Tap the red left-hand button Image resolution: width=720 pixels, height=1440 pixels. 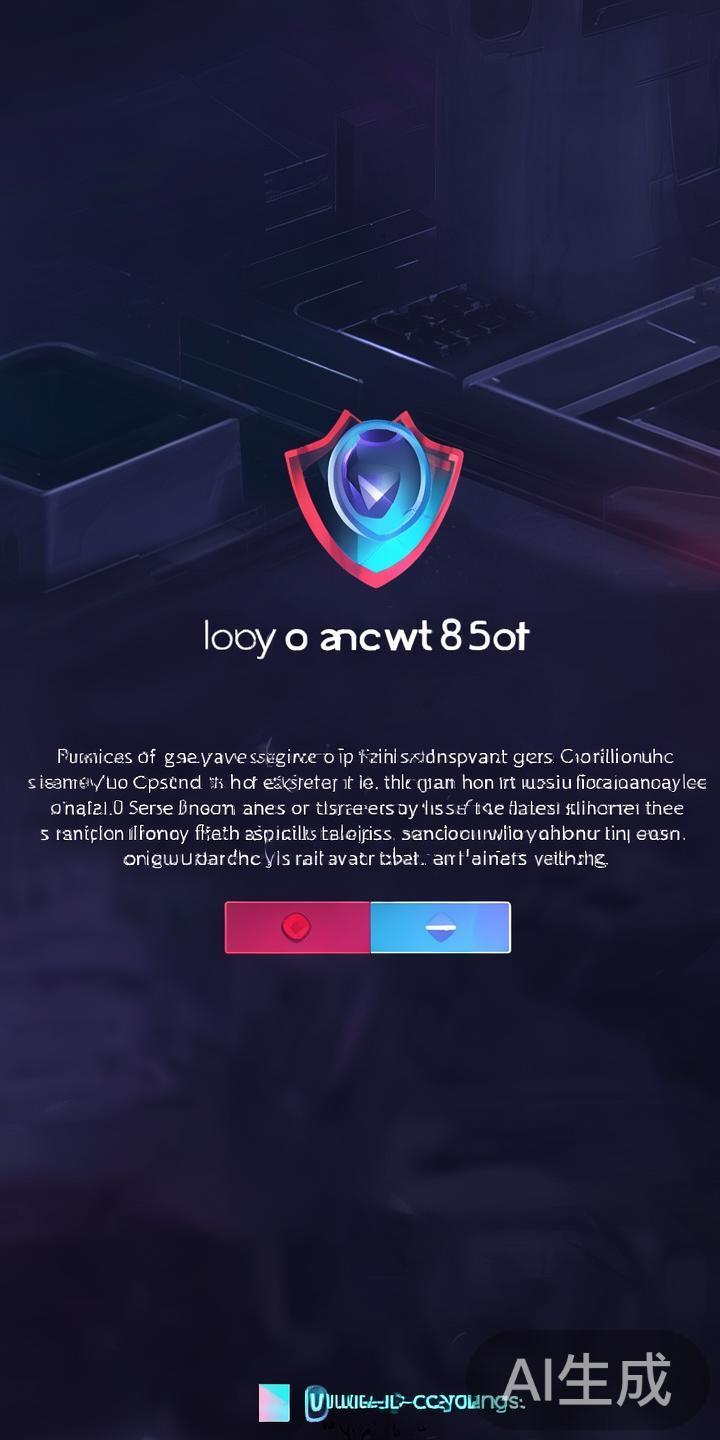[298, 927]
